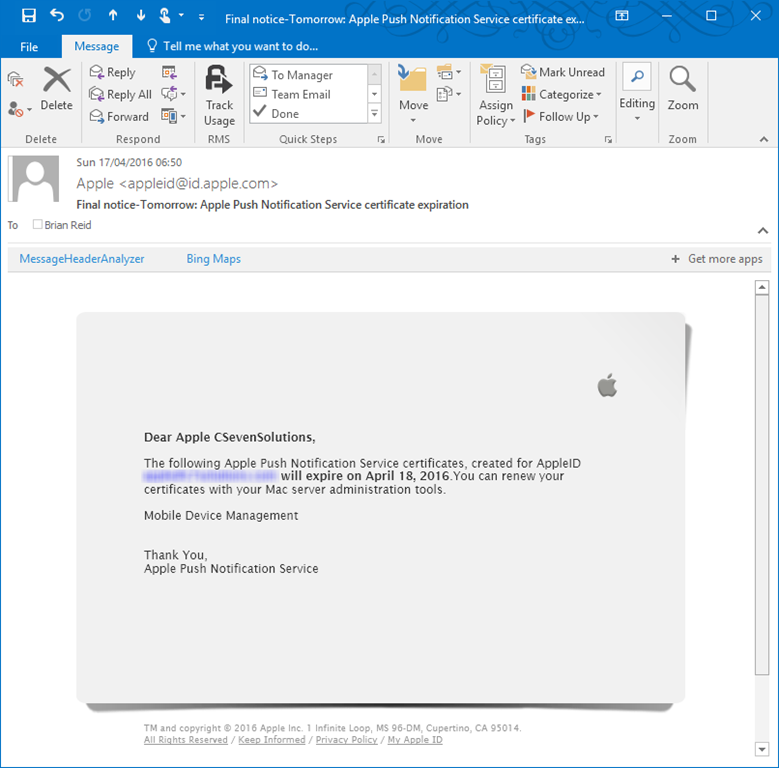Open the IM reply dropdown
Screen dimensions: 779x768
coord(173,93)
